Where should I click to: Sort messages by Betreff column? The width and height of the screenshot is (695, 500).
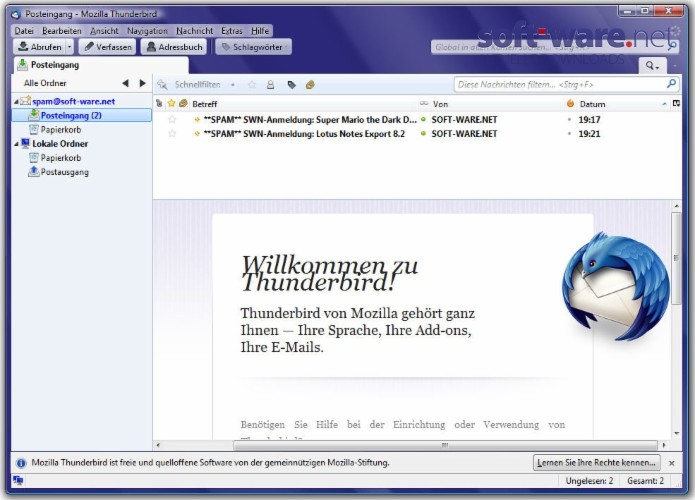(x=304, y=104)
